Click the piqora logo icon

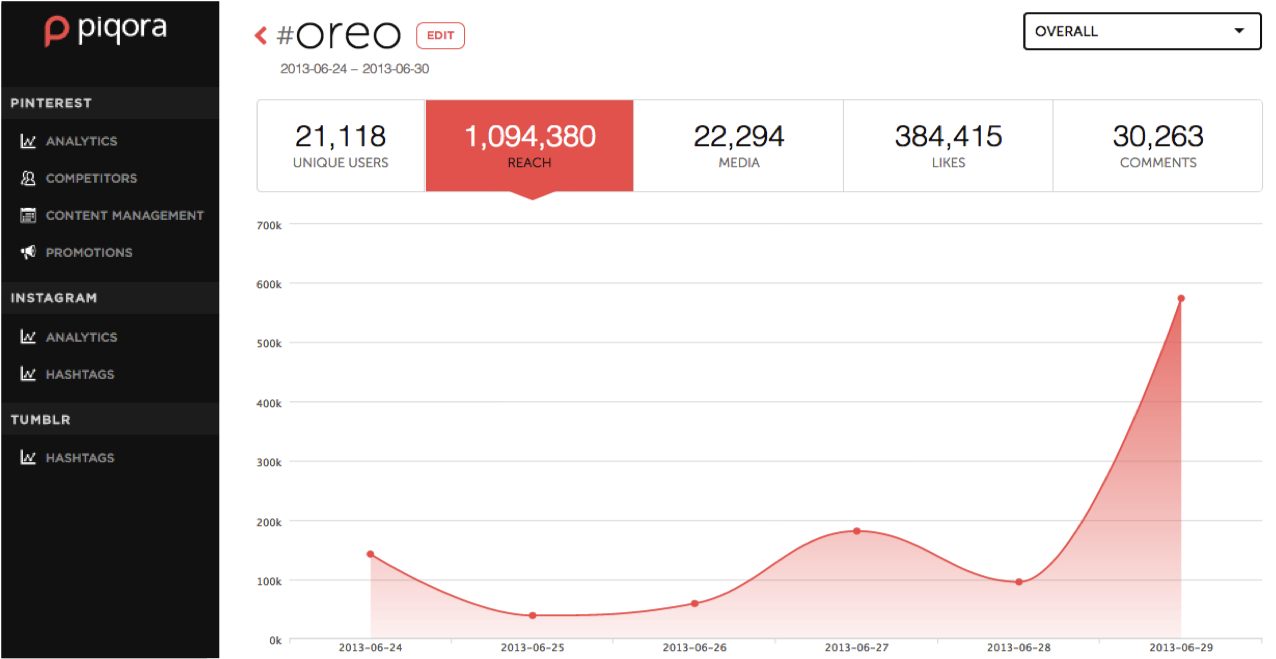coord(58,31)
